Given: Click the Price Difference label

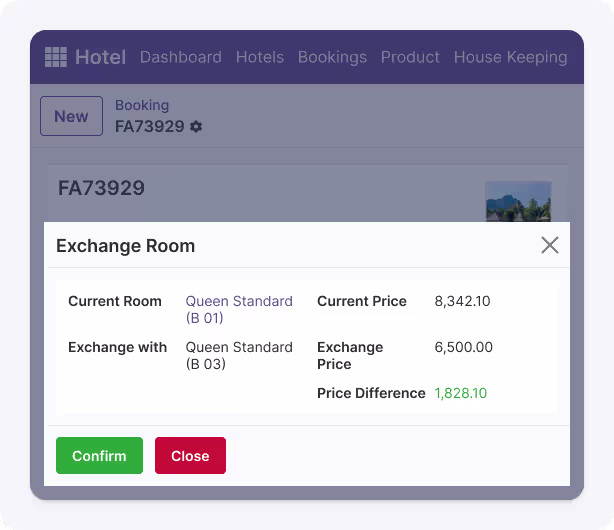Looking at the screenshot, I should click(x=371, y=393).
